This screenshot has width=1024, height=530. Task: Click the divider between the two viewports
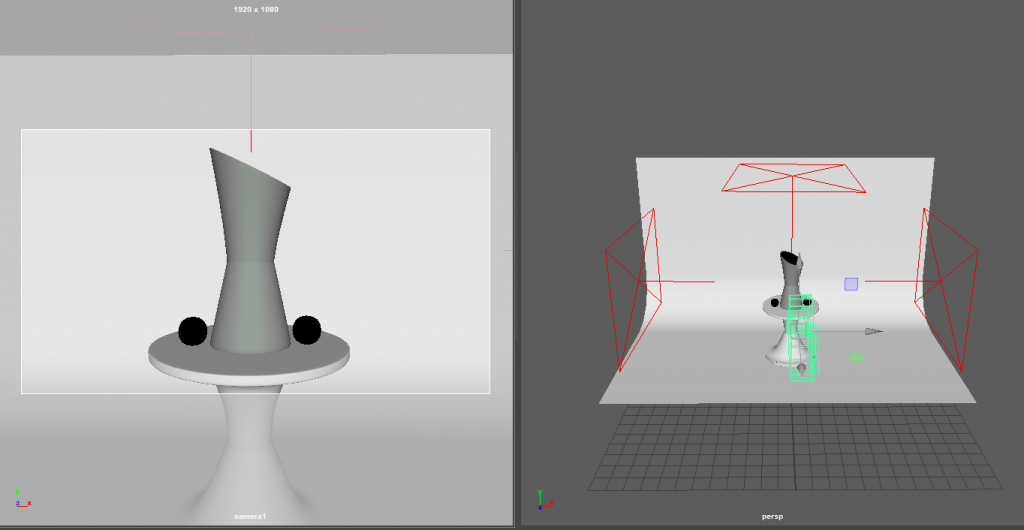(517, 265)
